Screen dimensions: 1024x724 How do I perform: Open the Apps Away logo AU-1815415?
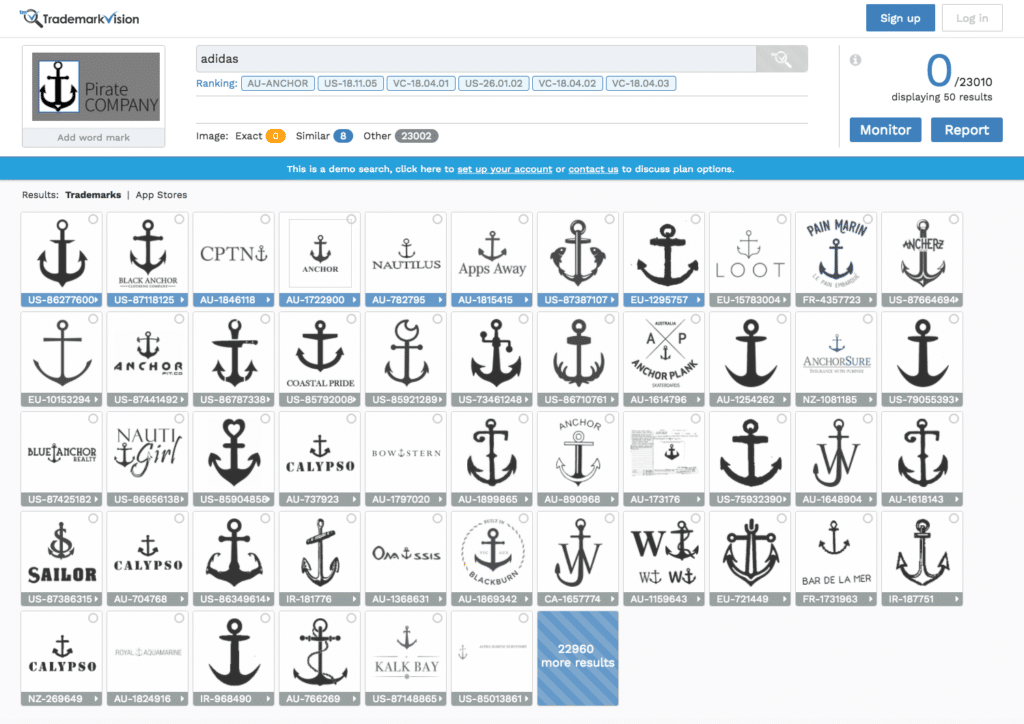[x=492, y=254]
